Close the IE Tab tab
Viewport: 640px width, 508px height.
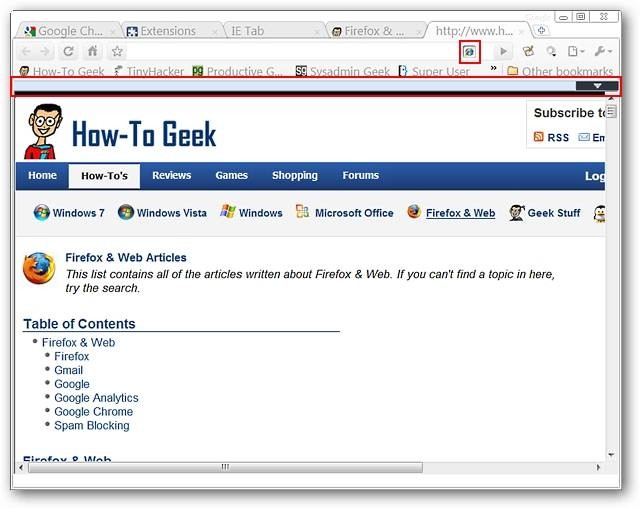[x=317, y=31]
